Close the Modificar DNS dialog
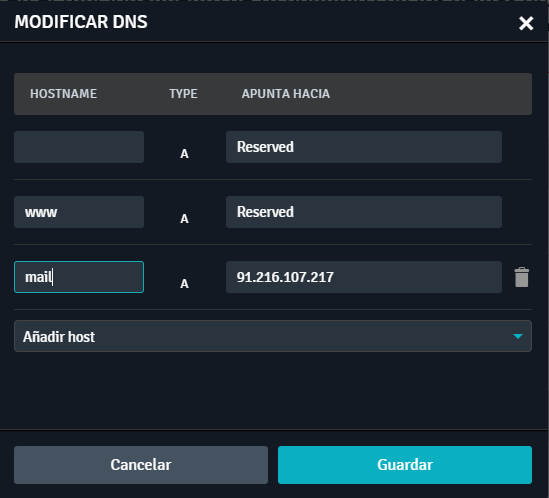This screenshot has width=549, height=498. (526, 23)
